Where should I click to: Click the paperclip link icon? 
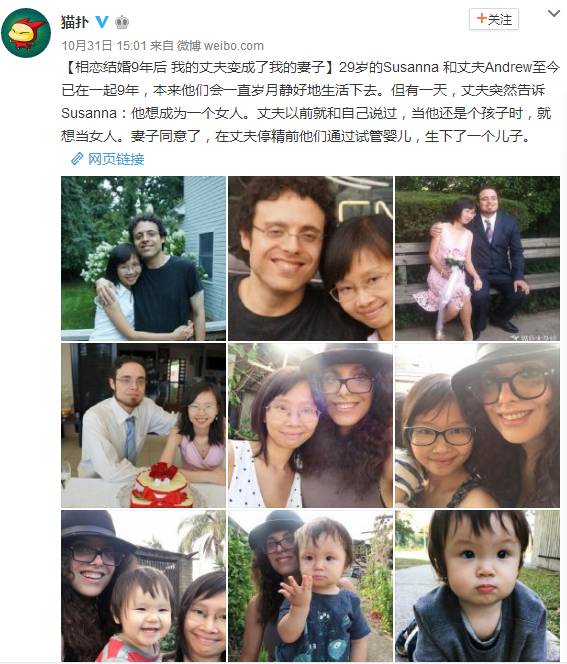tap(77, 159)
